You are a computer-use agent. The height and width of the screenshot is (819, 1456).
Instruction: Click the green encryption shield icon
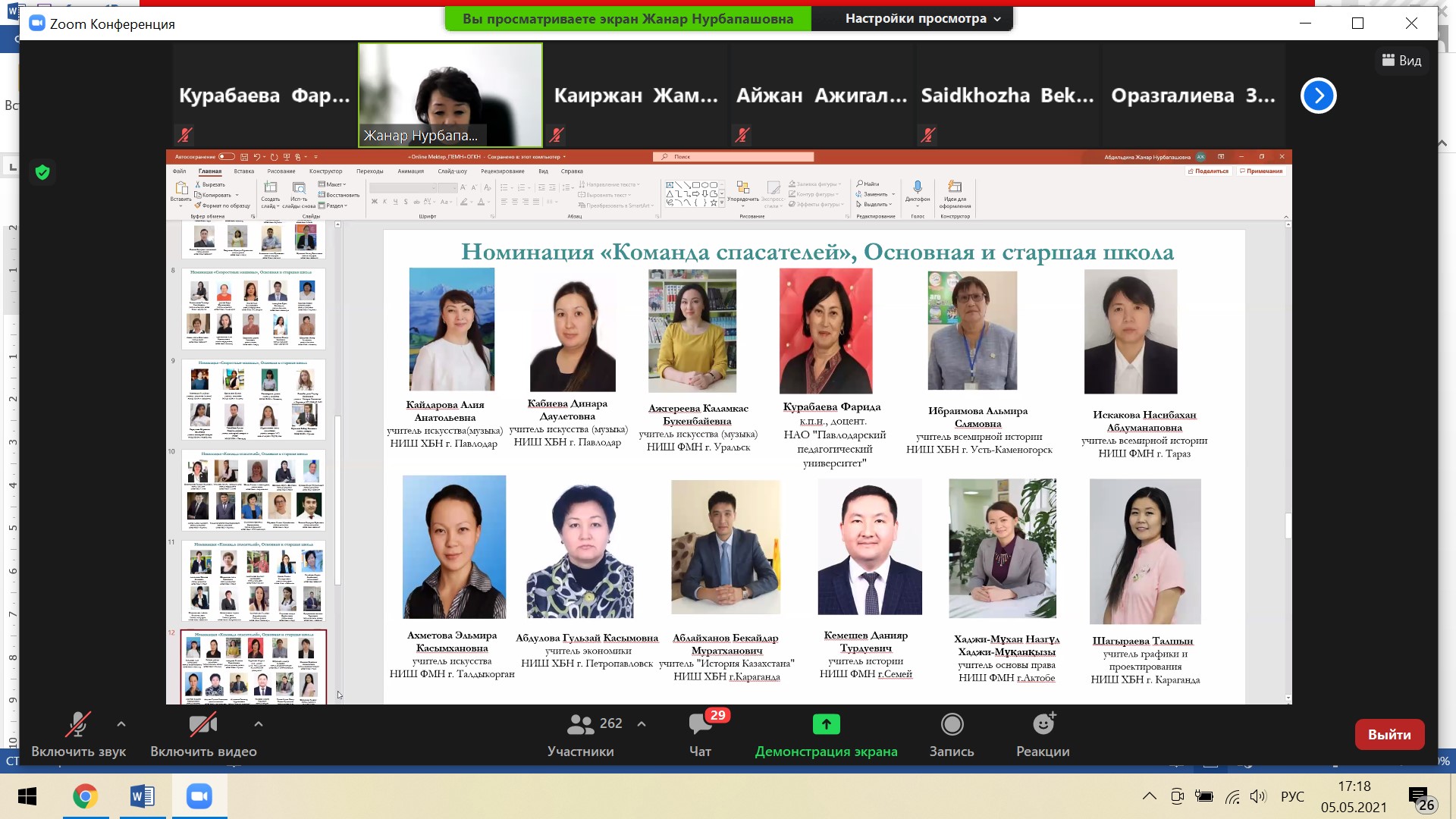42,173
